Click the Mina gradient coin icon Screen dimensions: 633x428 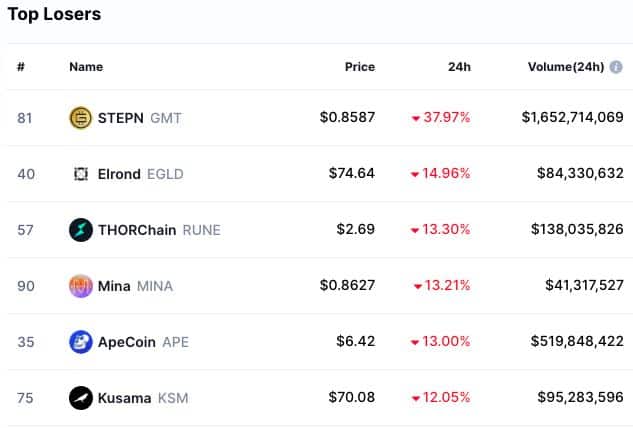coord(81,286)
